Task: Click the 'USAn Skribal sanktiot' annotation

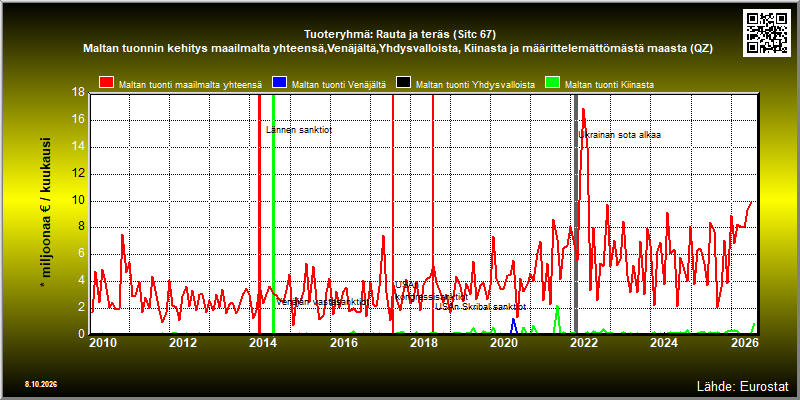Action: coord(481,307)
